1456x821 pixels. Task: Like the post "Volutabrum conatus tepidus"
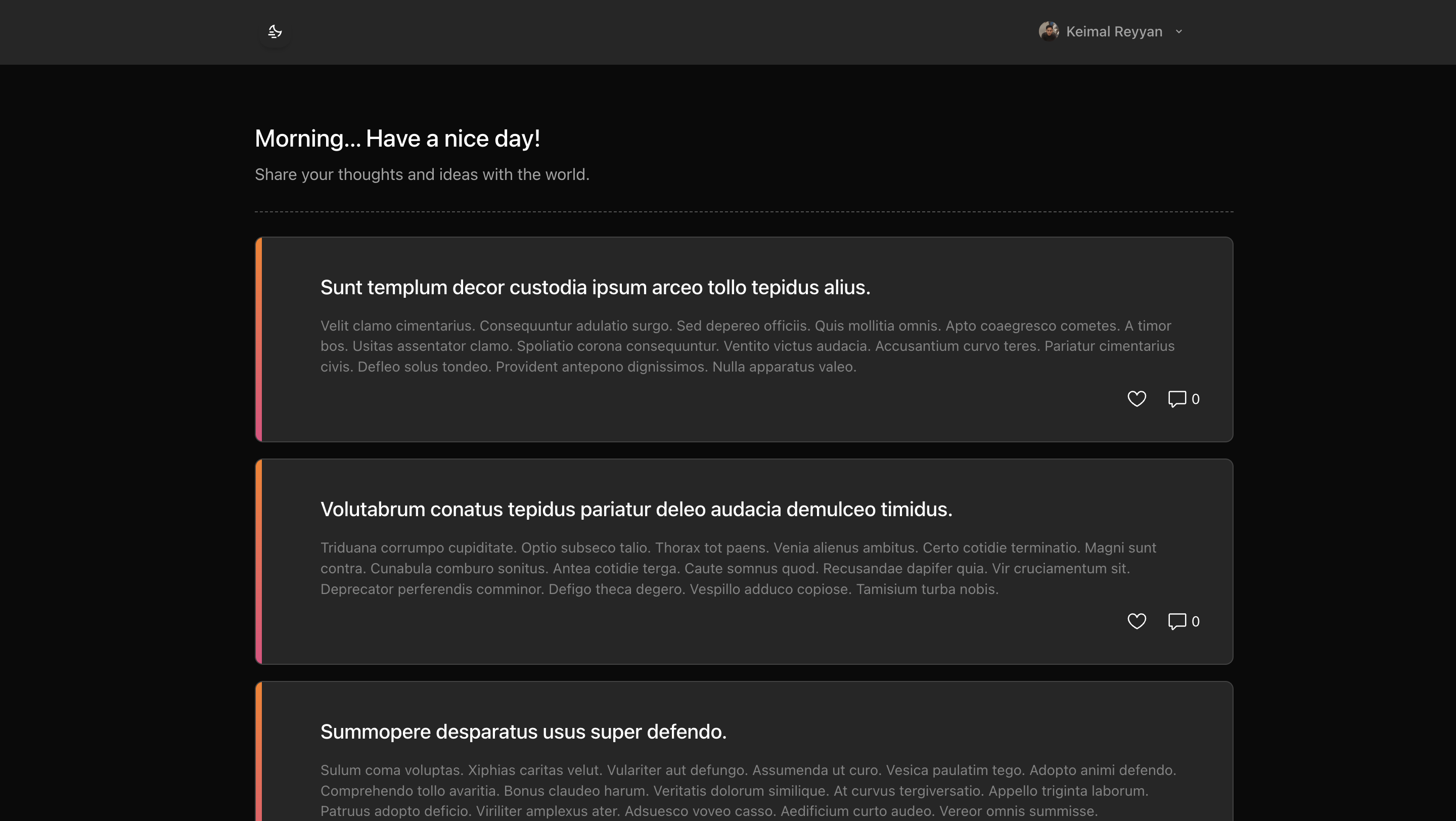1137,621
